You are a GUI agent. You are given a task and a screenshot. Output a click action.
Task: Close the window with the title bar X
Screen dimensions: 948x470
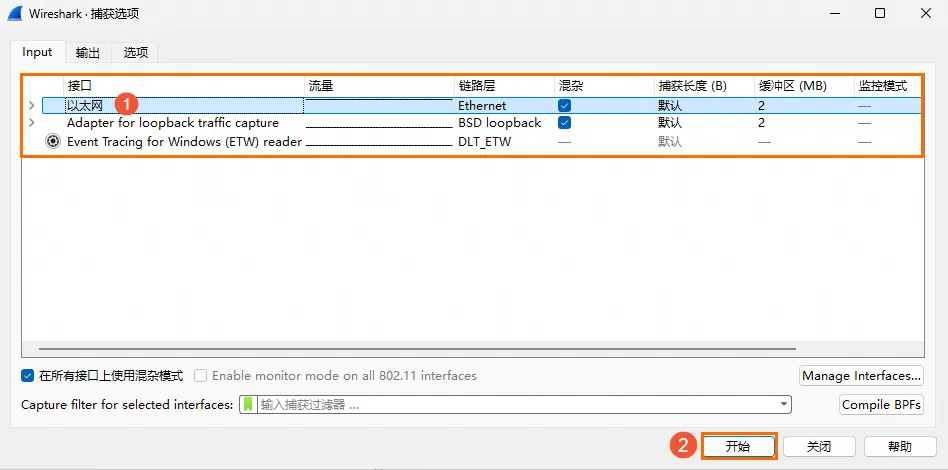tap(926, 13)
